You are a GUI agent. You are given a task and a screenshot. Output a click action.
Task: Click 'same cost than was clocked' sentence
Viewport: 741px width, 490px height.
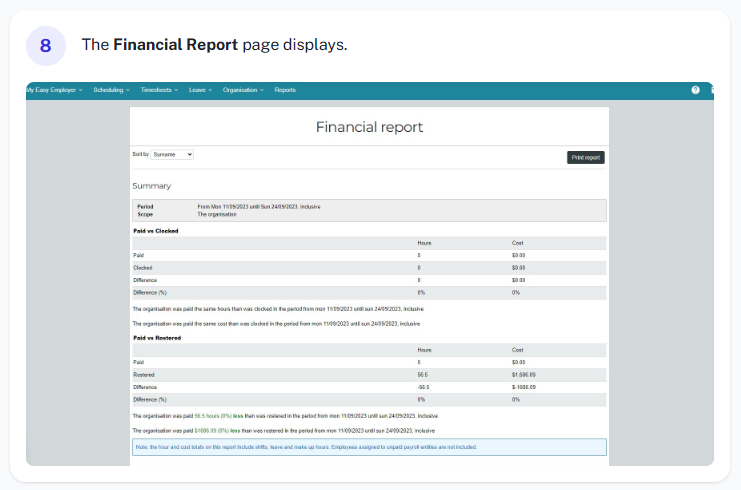pos(276,324)
